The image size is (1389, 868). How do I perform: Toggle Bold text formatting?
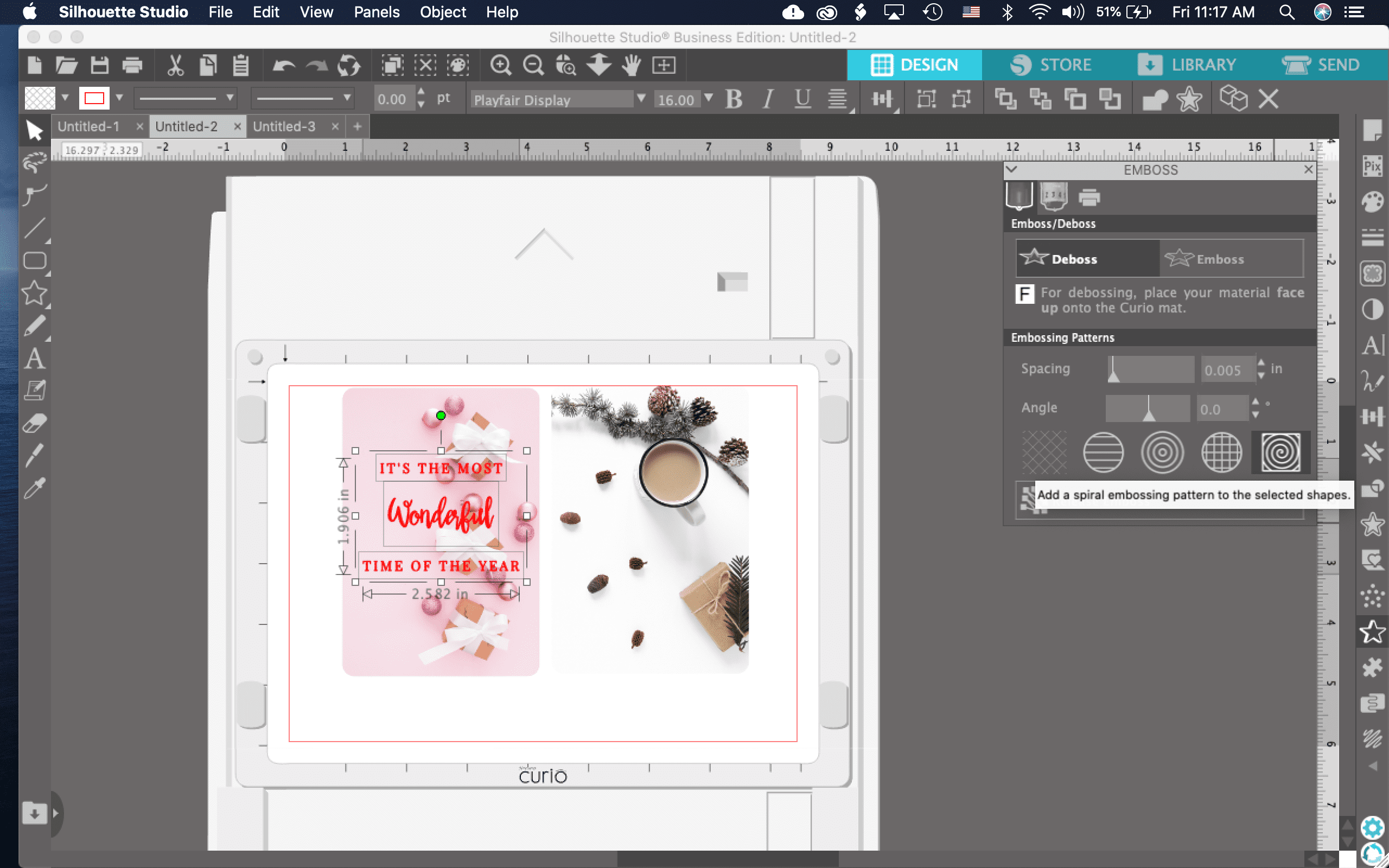click(x=734, y=99)
